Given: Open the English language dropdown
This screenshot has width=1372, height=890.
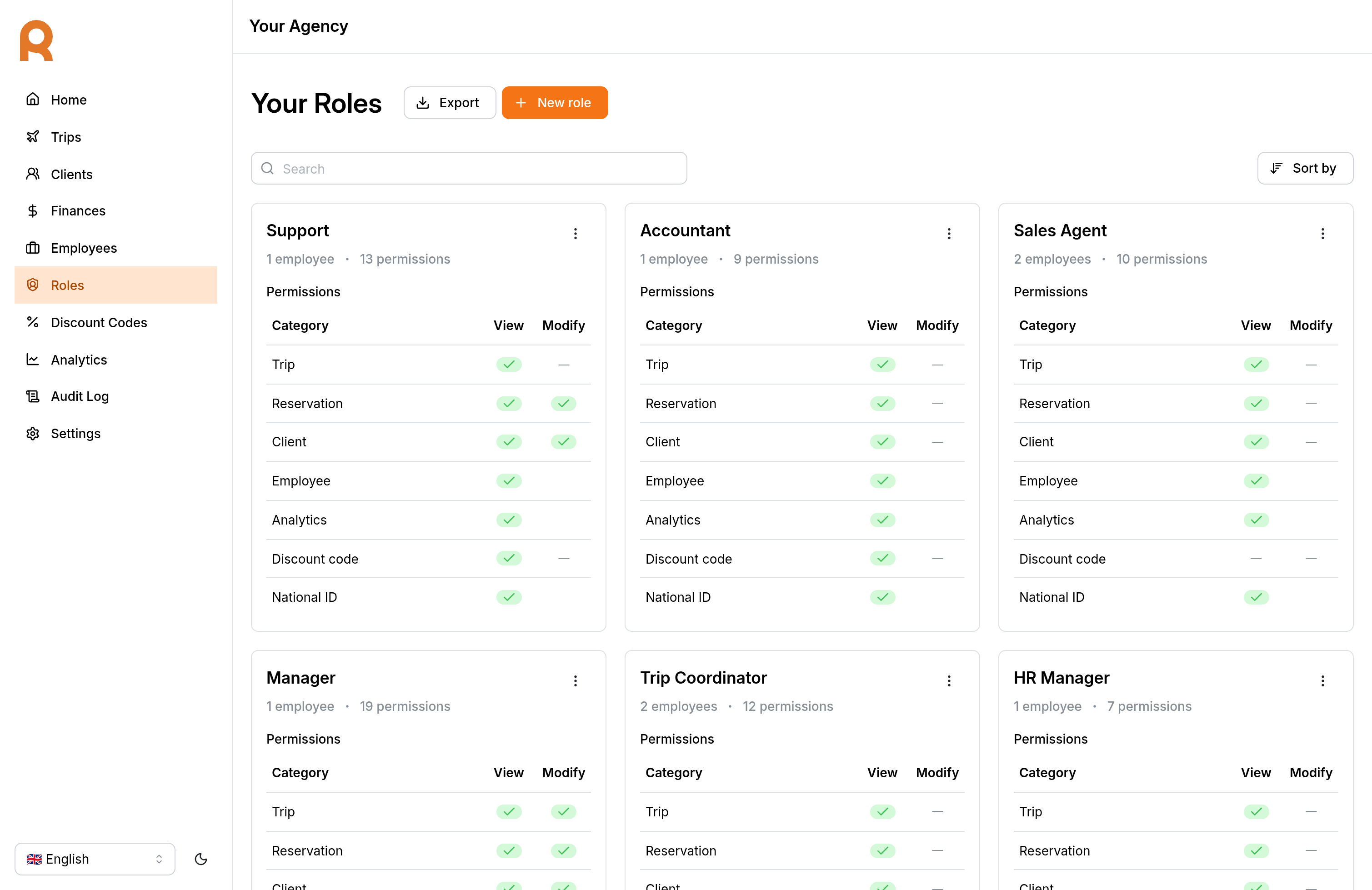Looking at the screenshot, I should point(95,859).
